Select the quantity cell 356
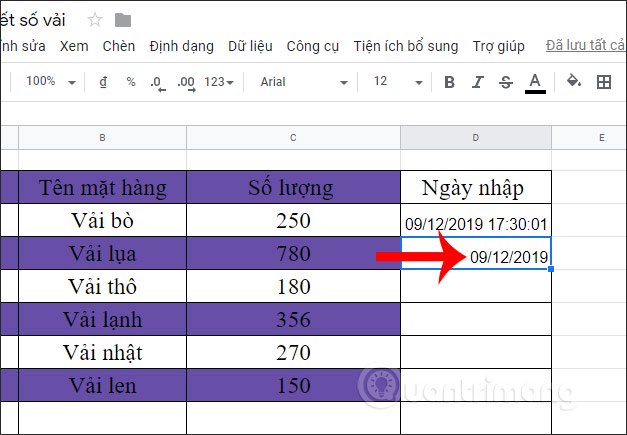 pos(293,319)
